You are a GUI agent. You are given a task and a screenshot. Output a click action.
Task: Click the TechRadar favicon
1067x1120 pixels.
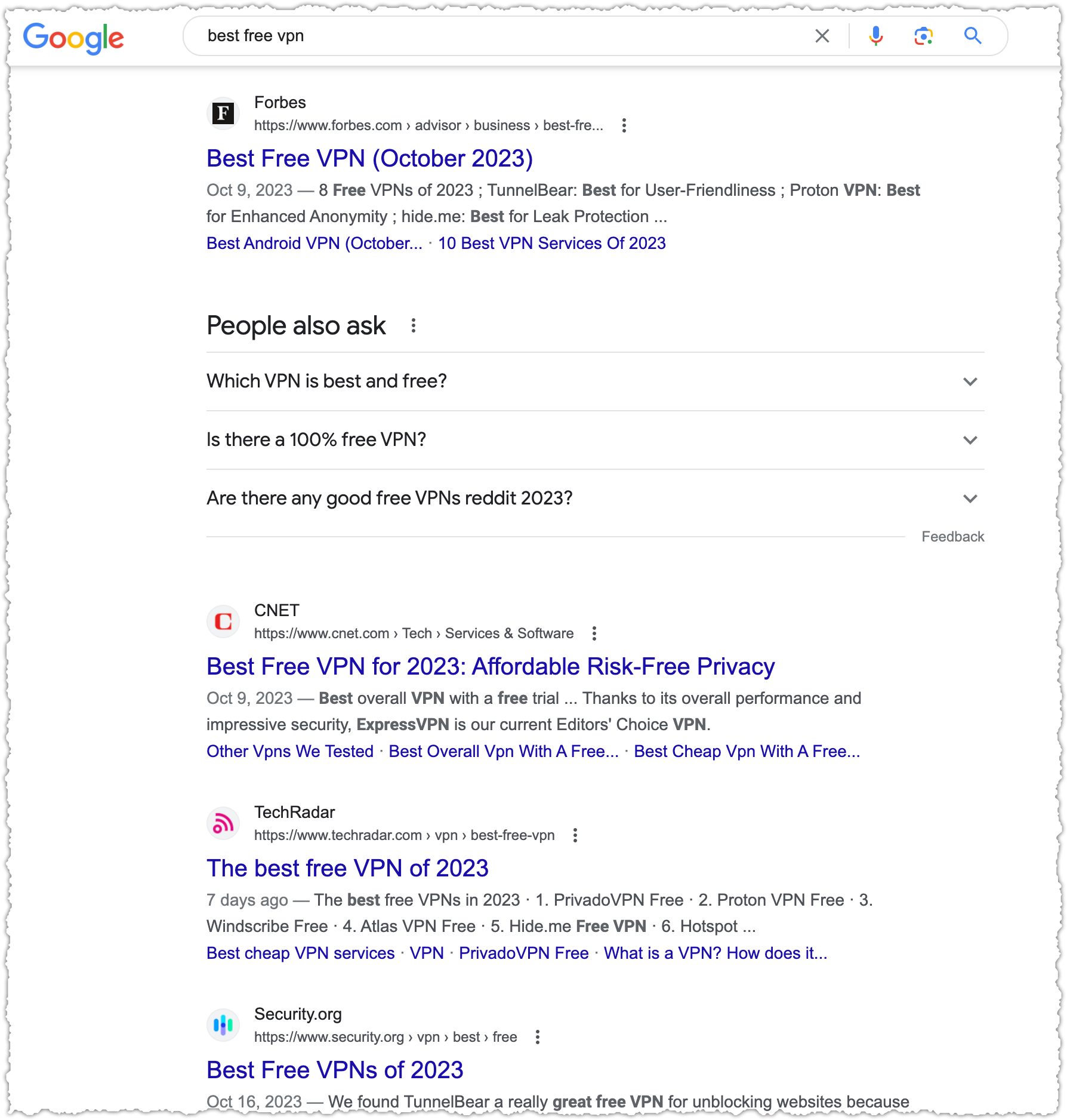[x=223, y=823]
